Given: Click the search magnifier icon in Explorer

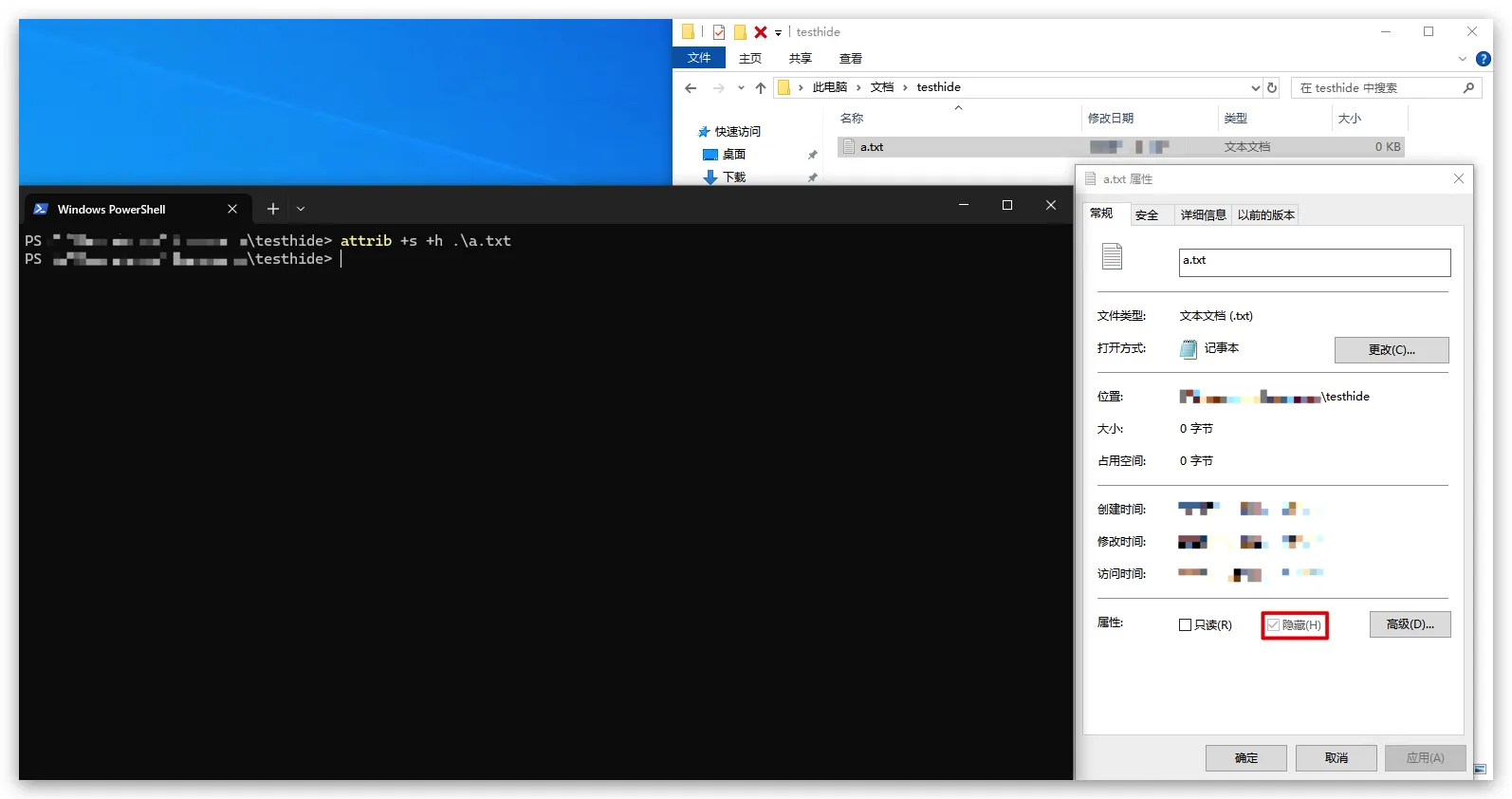Looking at the screenshot, I should (x=1468, y=87).
